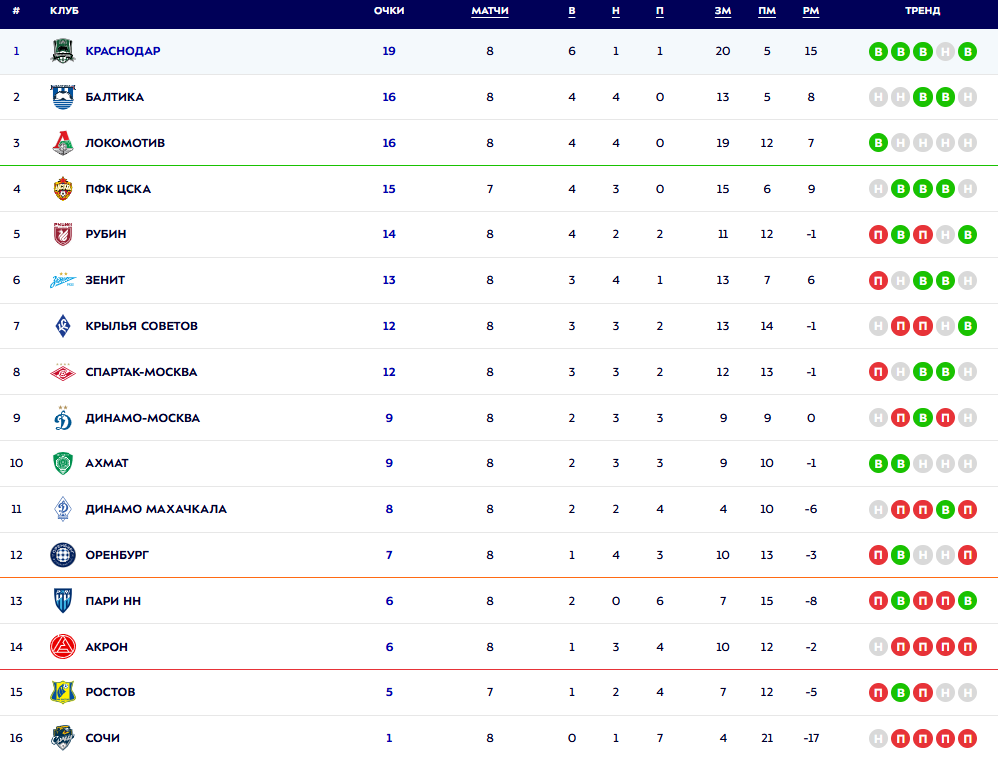Open the КРЫЛЬЯ СОВЕТОВ team link
This screenshot has height=760, width=998.
coord(141,326)
